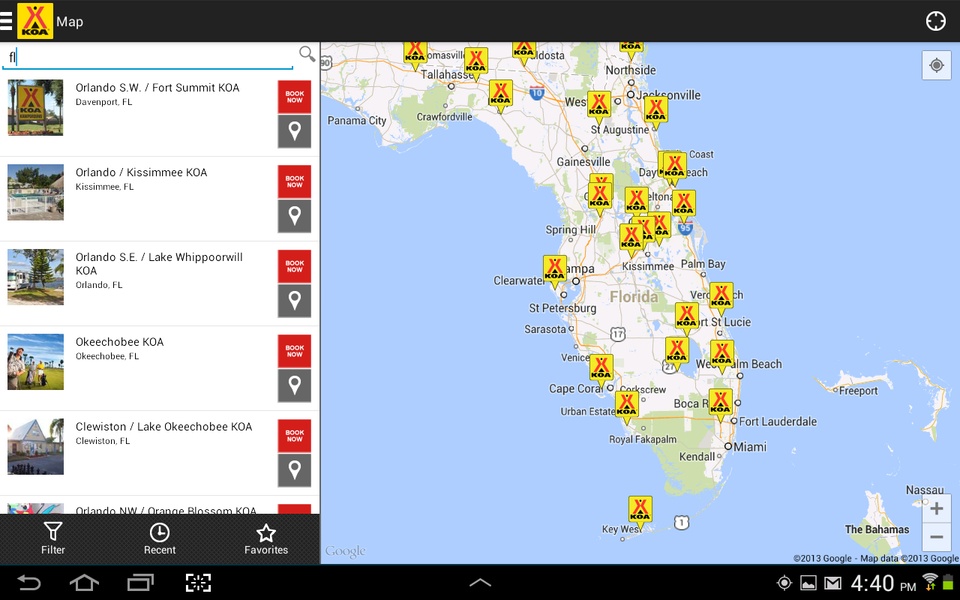Book now at Orlando S.E. / Lake Whippoorwill
The width and height of the screenshot is (960, 600).
coord(294,266)
